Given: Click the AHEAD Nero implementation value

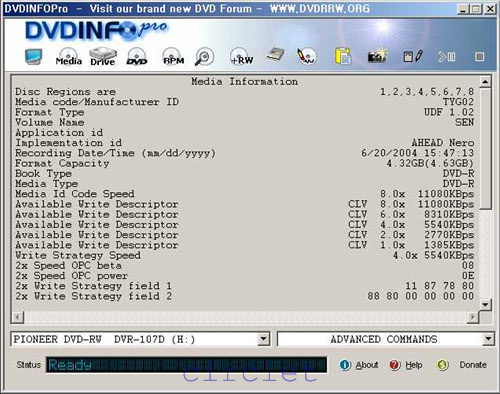Looking at the screenshot, I should point(443,143).
